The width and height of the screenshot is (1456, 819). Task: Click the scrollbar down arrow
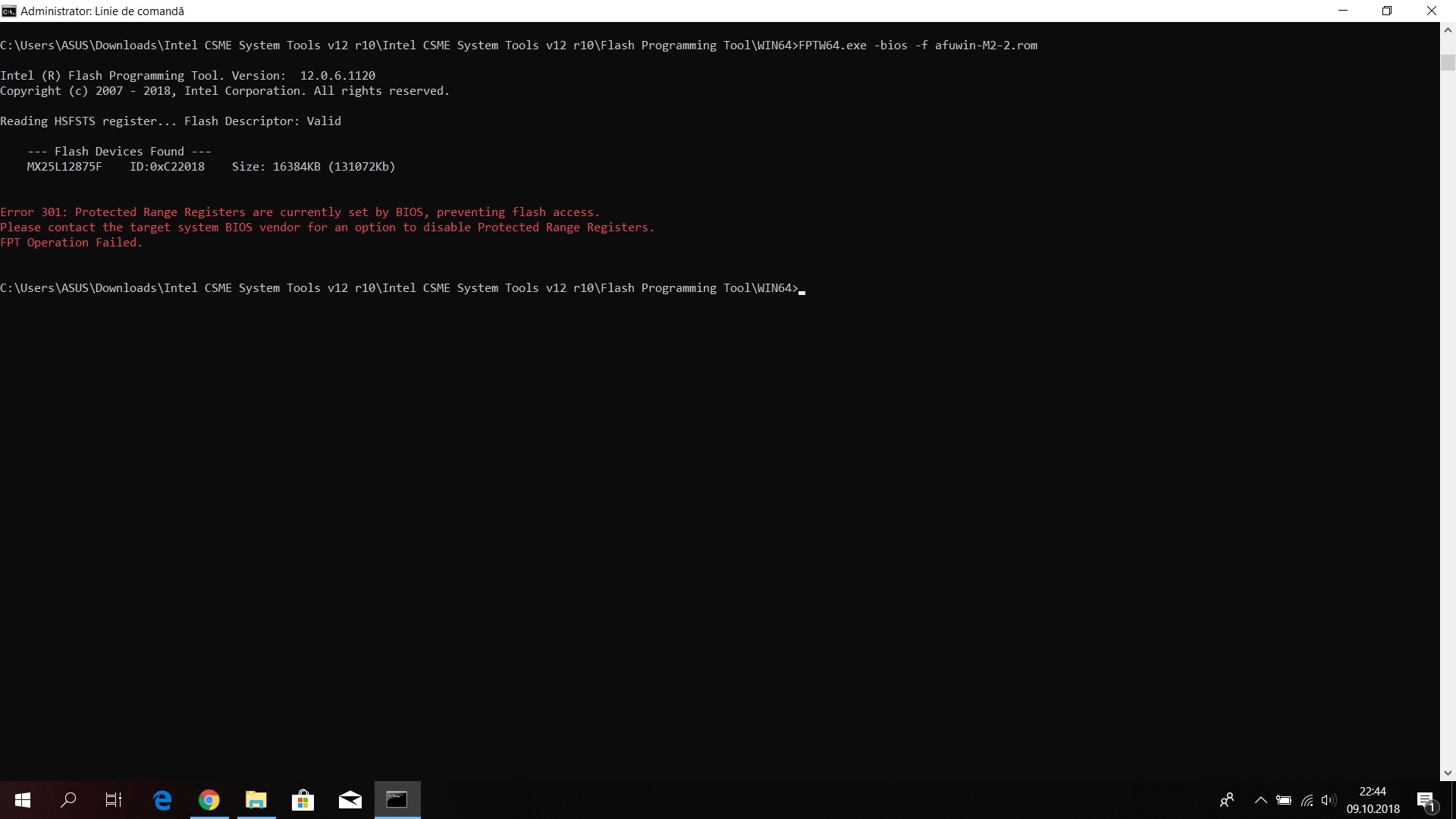coord(1448,773)
